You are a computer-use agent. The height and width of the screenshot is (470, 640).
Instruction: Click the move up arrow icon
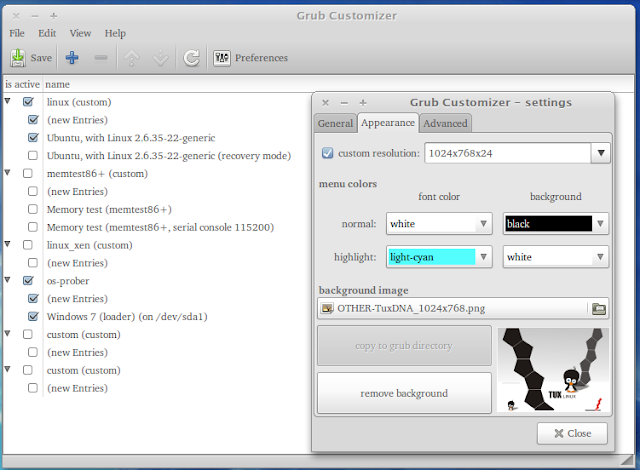pos(131,58)
